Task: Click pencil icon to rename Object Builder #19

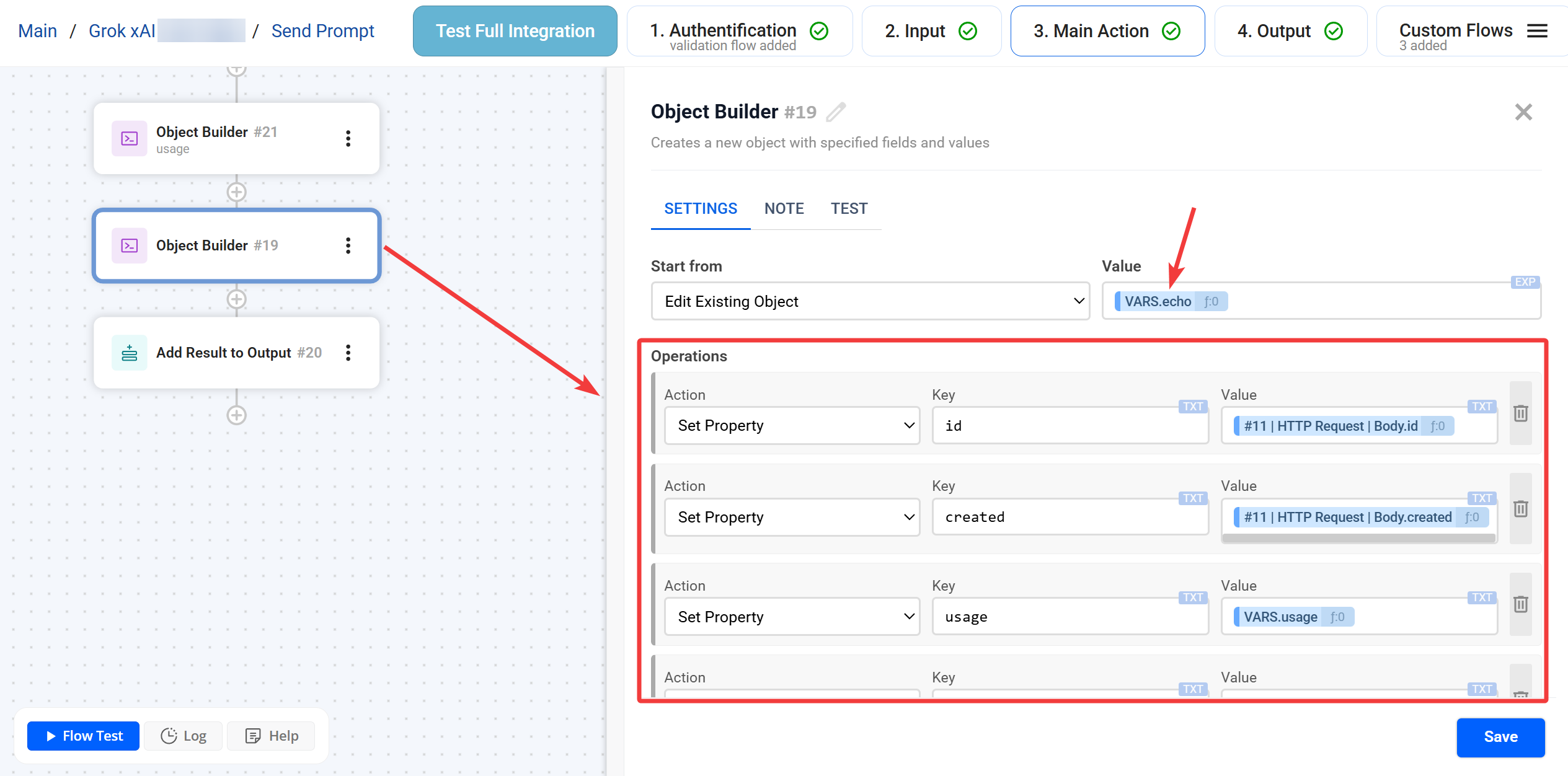Action: [x=836, y=112]
